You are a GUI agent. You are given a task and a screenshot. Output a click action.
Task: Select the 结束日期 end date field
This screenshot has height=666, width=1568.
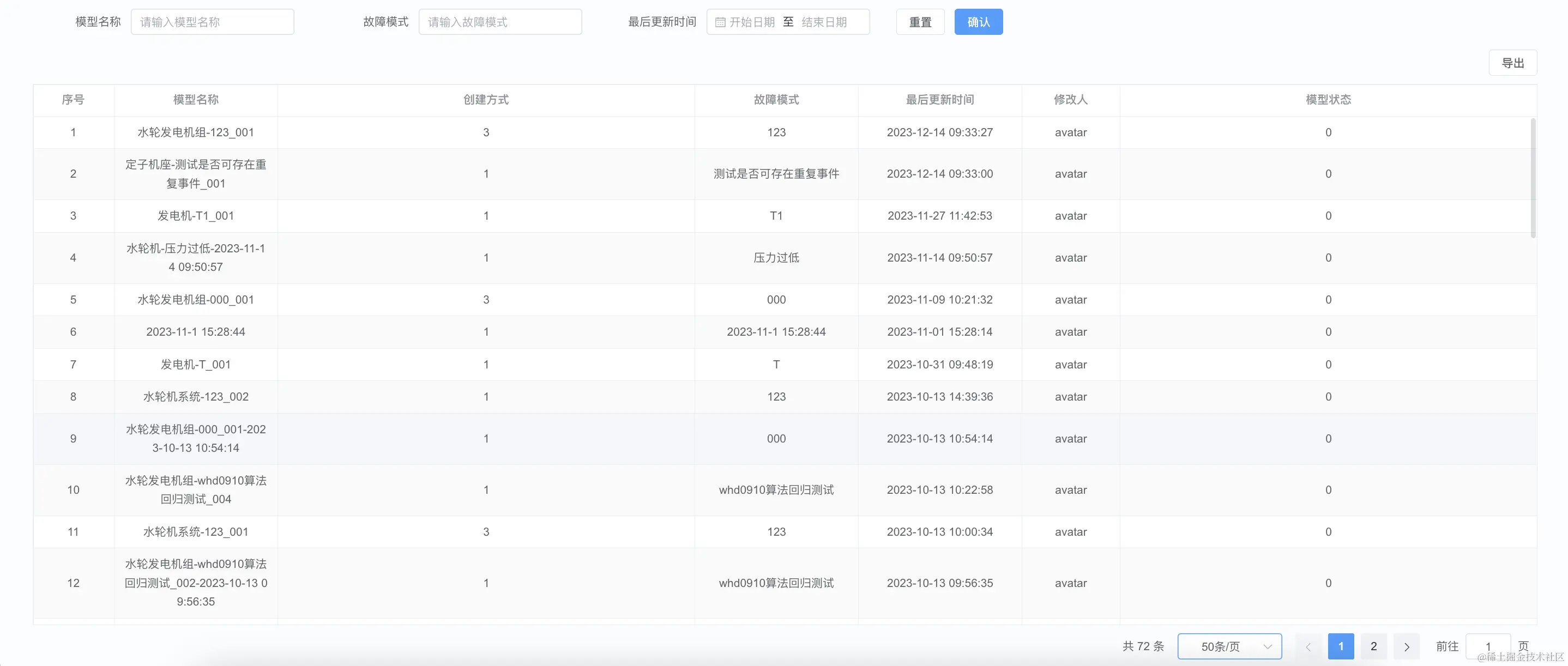click(824, 22)
